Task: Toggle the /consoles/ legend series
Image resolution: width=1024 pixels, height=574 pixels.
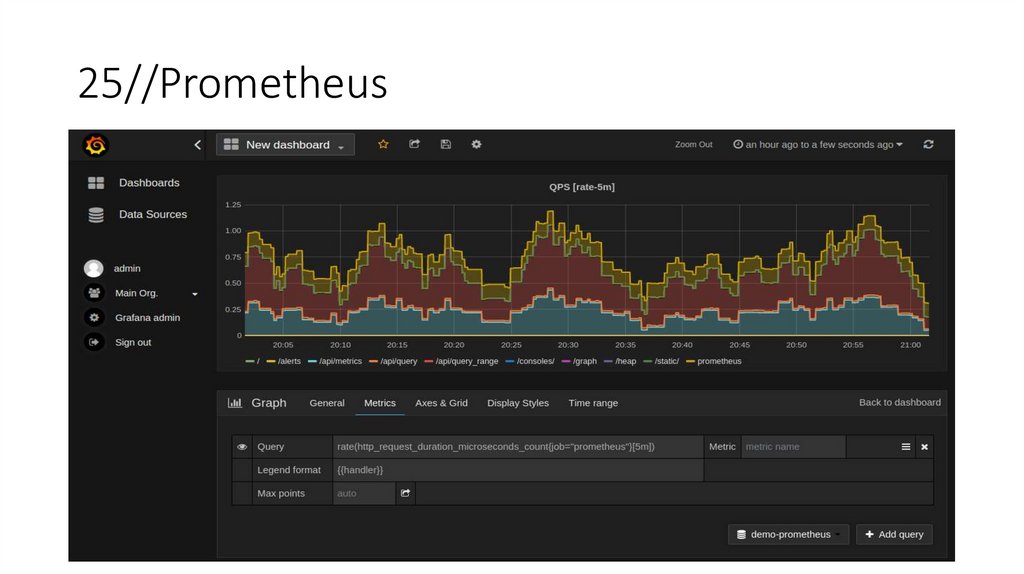Action: pyautogui.click(x=530, y=361)
